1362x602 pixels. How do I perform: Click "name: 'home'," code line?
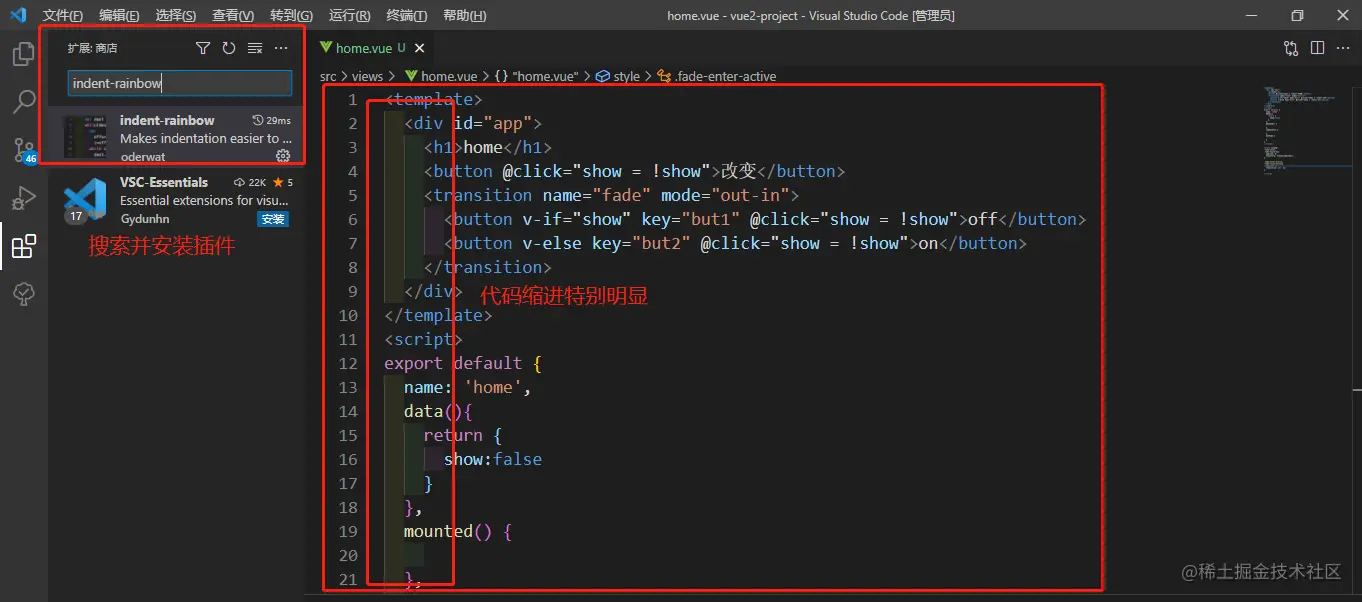(468, 387)
